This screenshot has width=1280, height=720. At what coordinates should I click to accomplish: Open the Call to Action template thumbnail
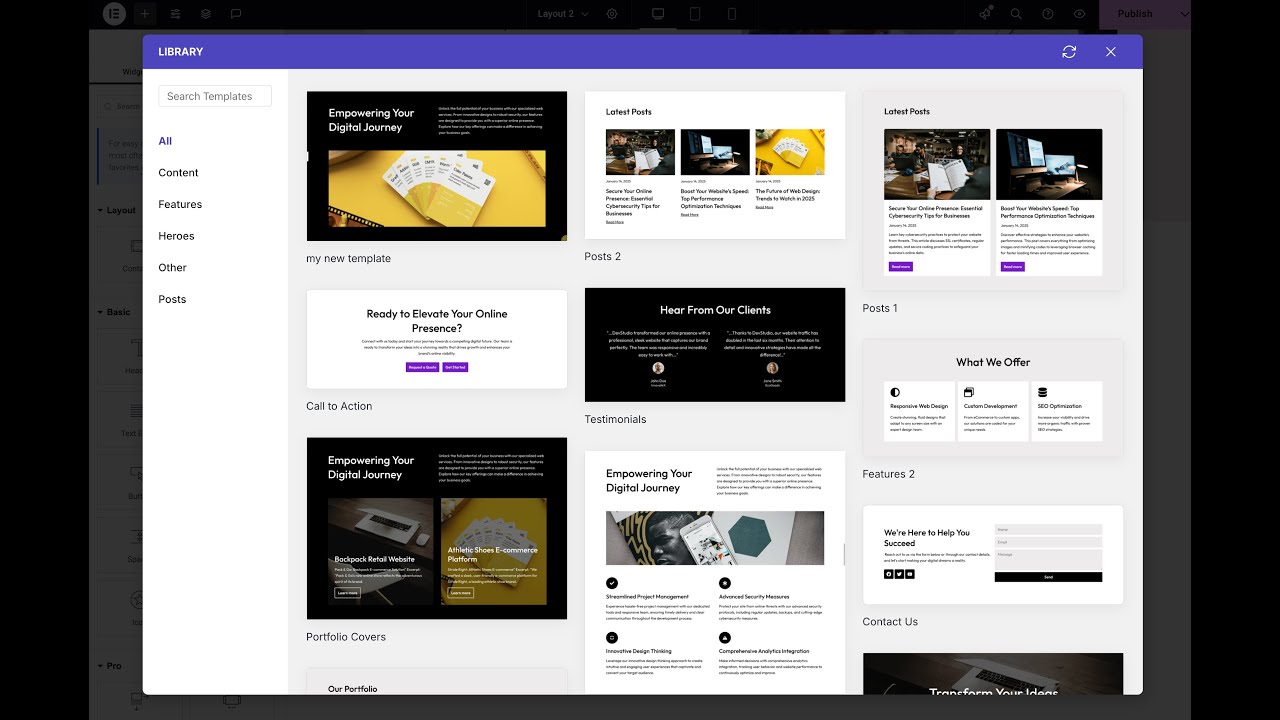[437, 339]
